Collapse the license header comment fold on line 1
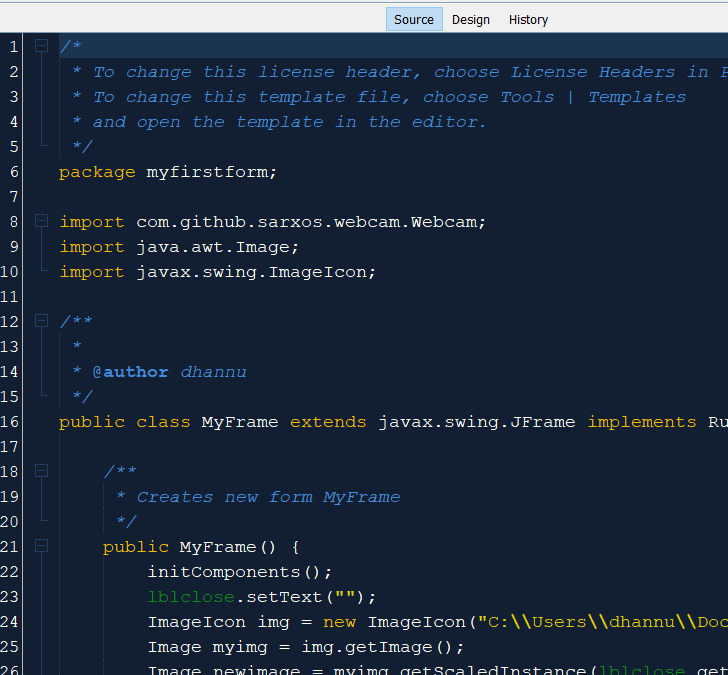Screen dimensions: 728x675 pos(41,45)
